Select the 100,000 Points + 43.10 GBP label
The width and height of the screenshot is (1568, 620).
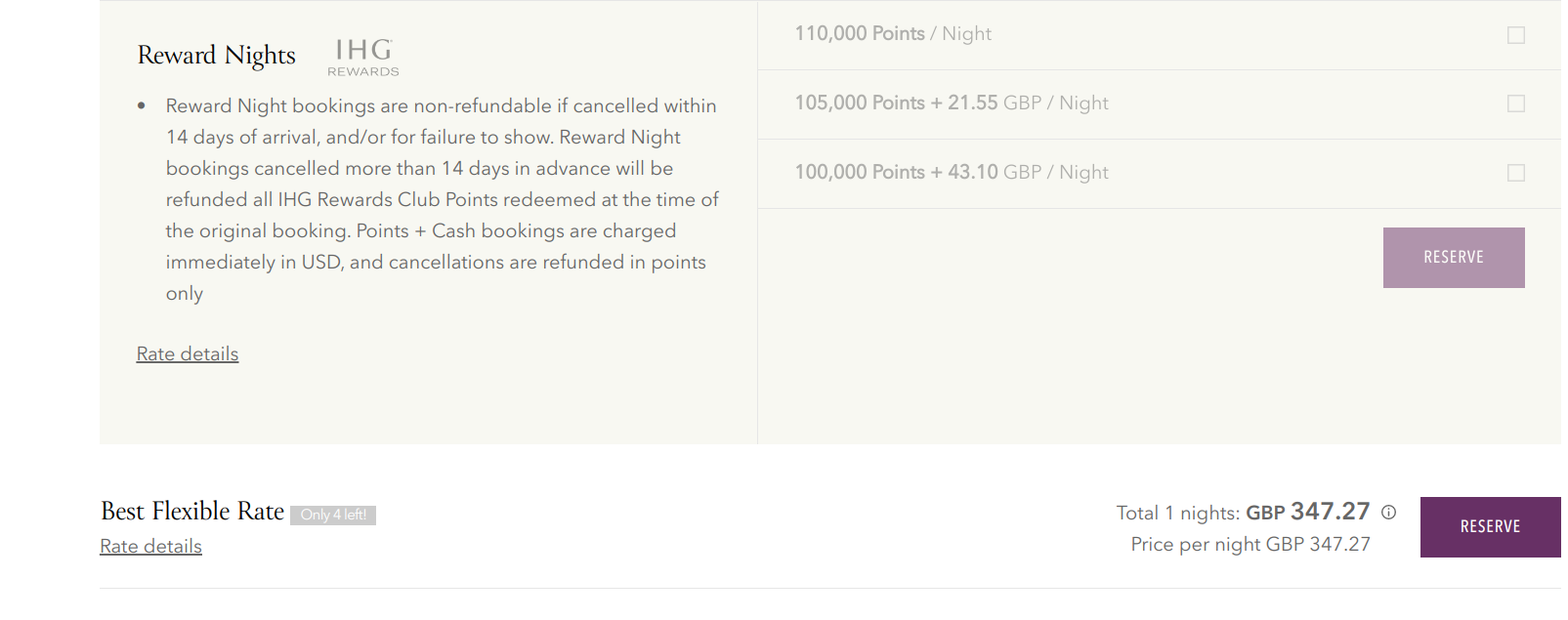(x=952, y=173)
